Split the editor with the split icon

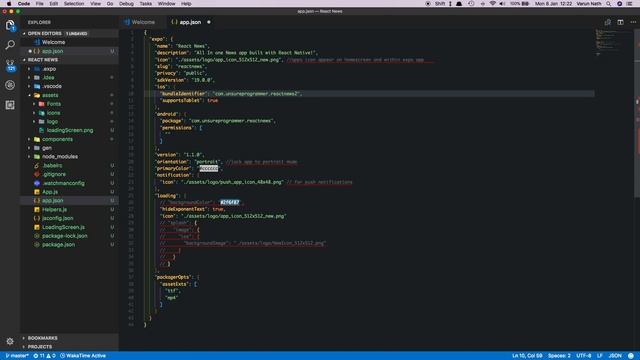point(620,22)
